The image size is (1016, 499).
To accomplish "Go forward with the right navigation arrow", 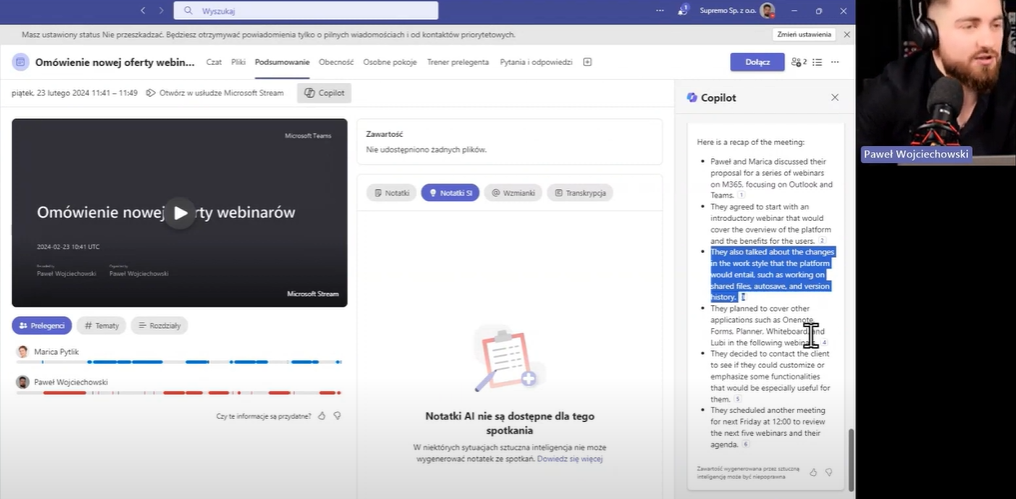I will point(161,10).
